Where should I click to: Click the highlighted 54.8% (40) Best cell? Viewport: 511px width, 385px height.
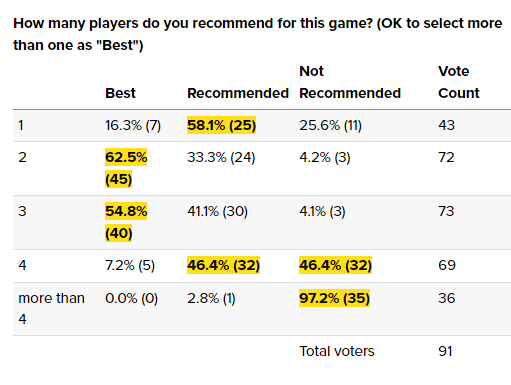pyautogui.click(x=126, y=222)
